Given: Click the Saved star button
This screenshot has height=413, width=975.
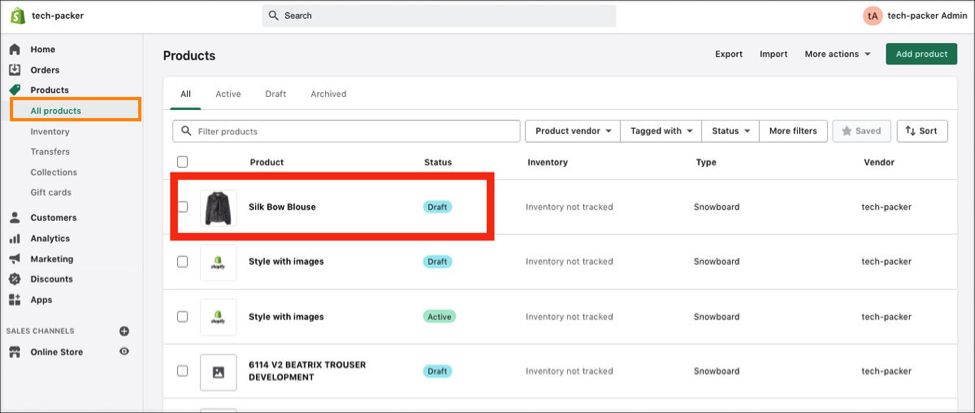Looking at the screenshot, I should (x=861, y=131).
